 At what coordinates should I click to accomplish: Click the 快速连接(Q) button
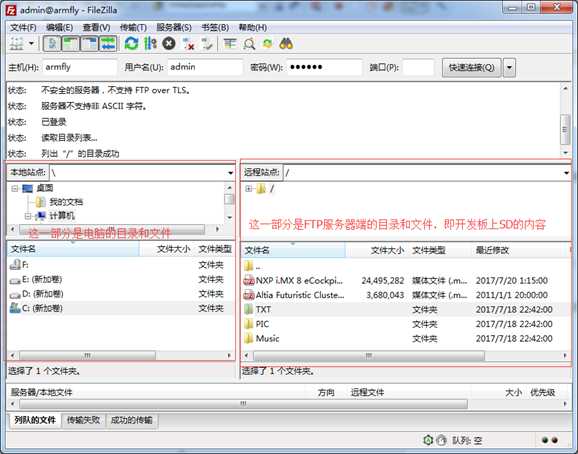(x=471, y=67)
